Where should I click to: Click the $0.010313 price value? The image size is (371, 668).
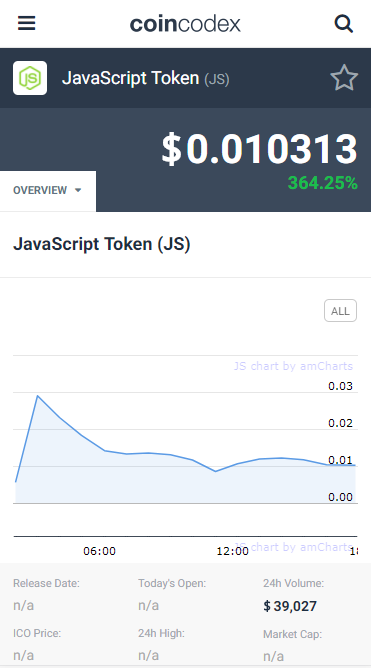(259, 150)
